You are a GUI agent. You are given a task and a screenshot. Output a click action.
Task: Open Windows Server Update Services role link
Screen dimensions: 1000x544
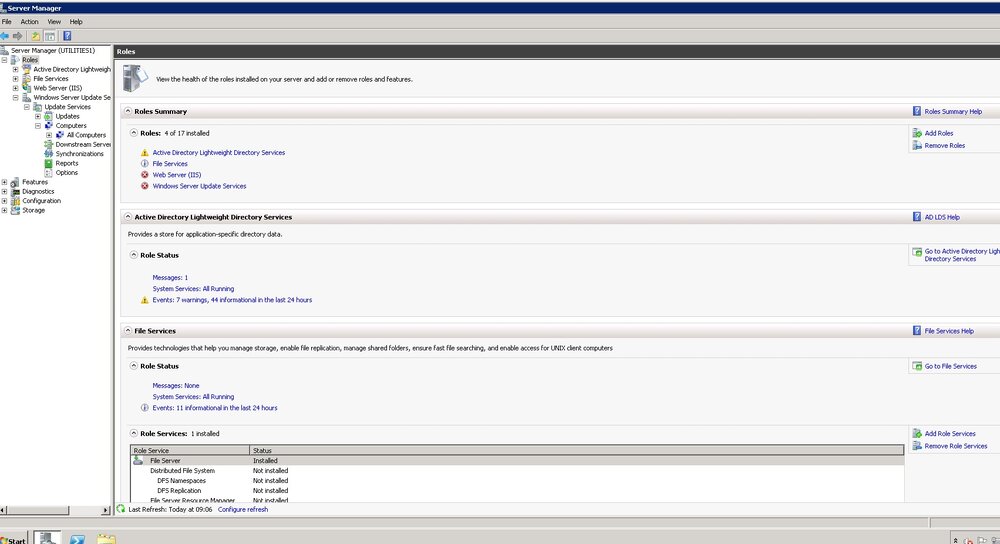point(199,186)
